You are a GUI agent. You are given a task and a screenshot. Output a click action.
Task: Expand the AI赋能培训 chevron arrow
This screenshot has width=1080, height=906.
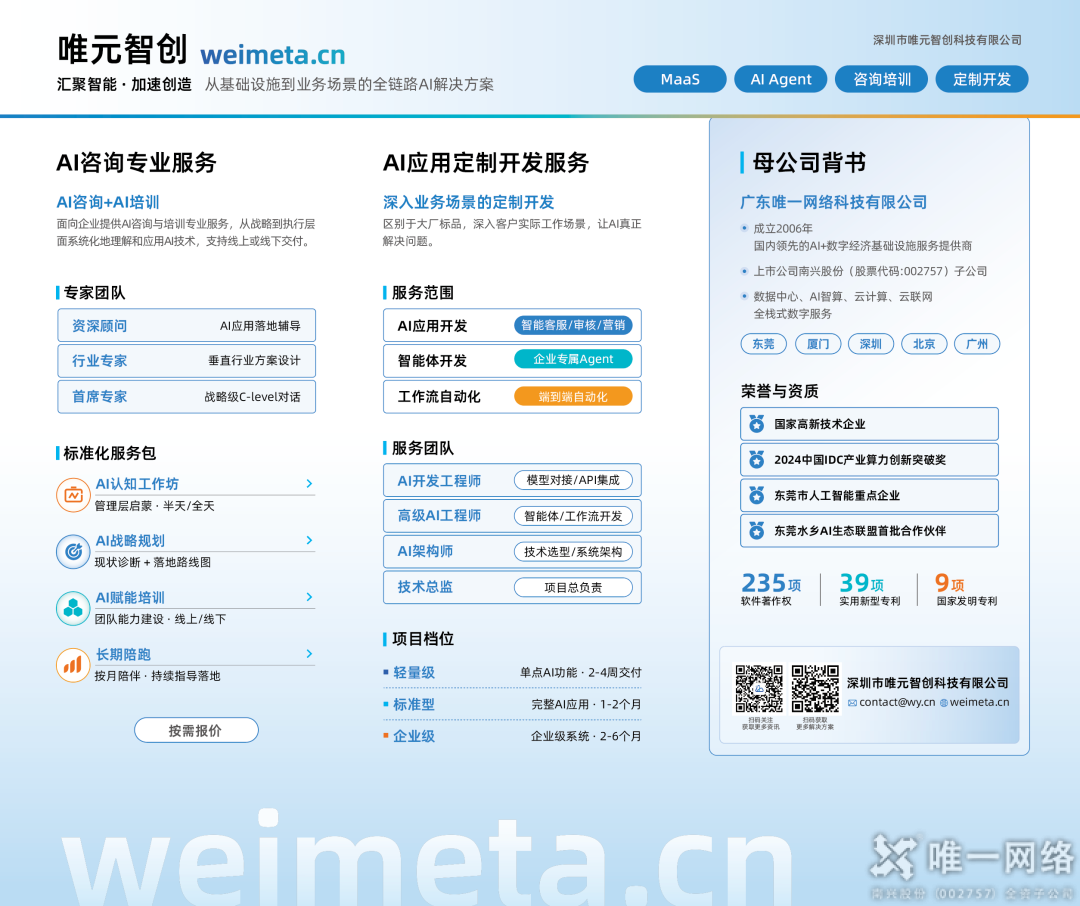(x=309, y=597)
